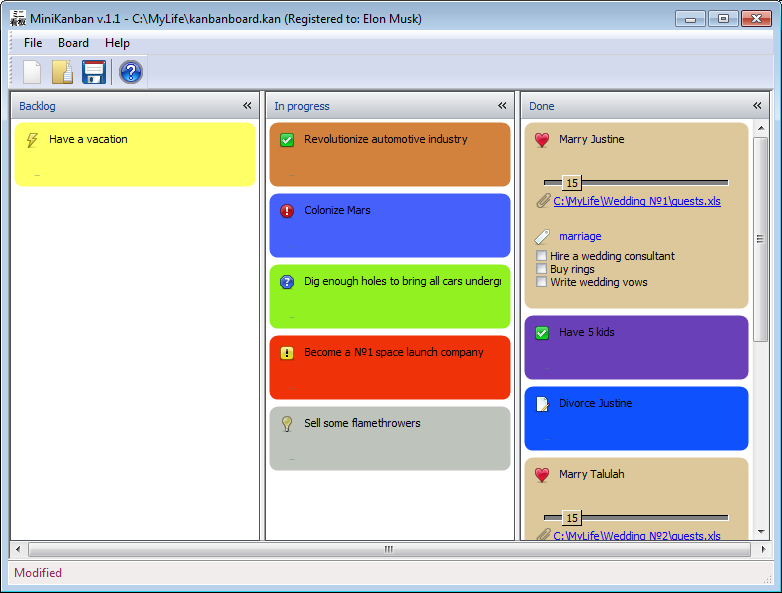This screenshot has width=782, height=593.
Task: Click the Done column scroll down arrow
Action: click(x=761, y=532)
